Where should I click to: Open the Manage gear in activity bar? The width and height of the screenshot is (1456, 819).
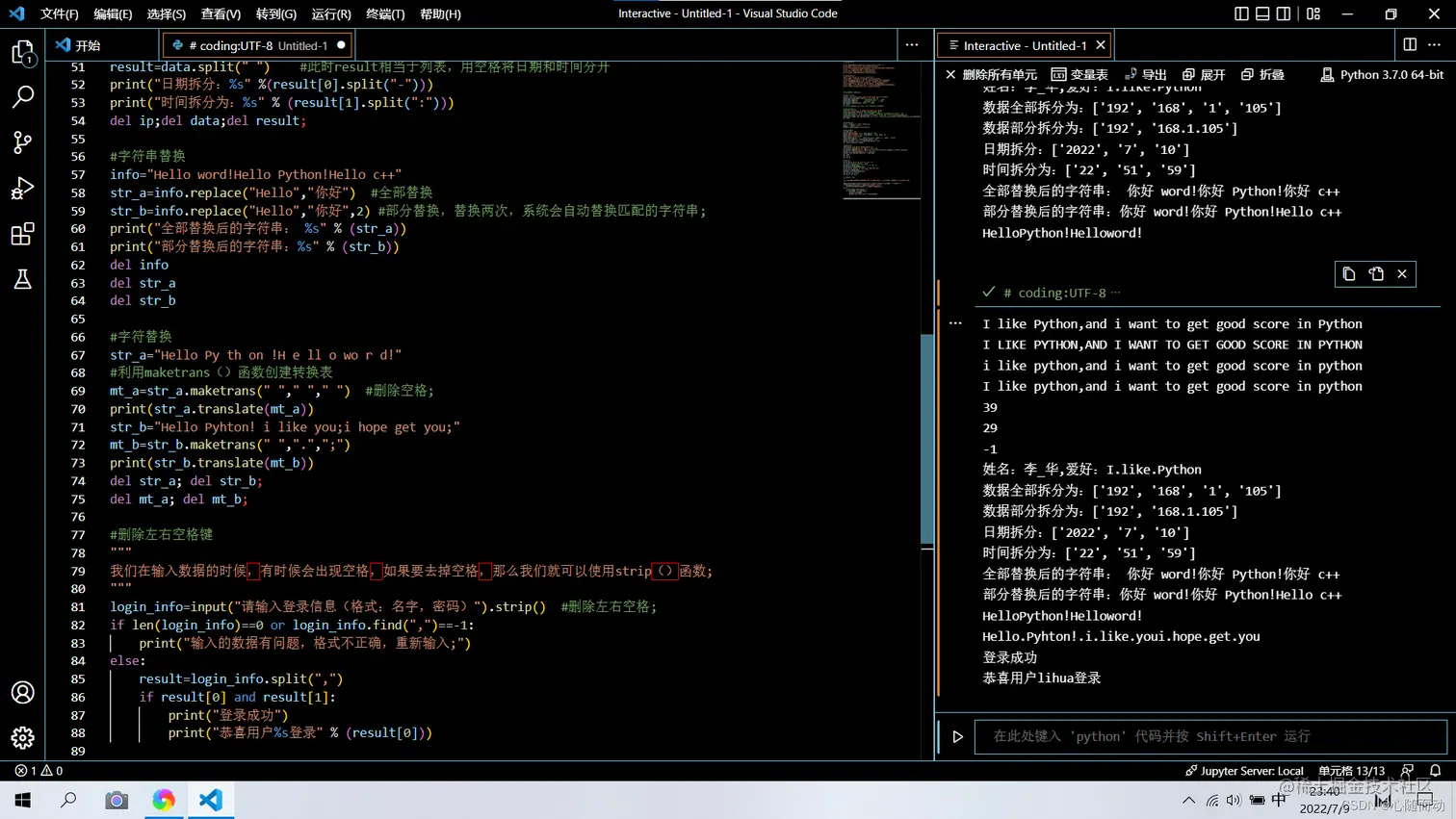tap(22, 738)
